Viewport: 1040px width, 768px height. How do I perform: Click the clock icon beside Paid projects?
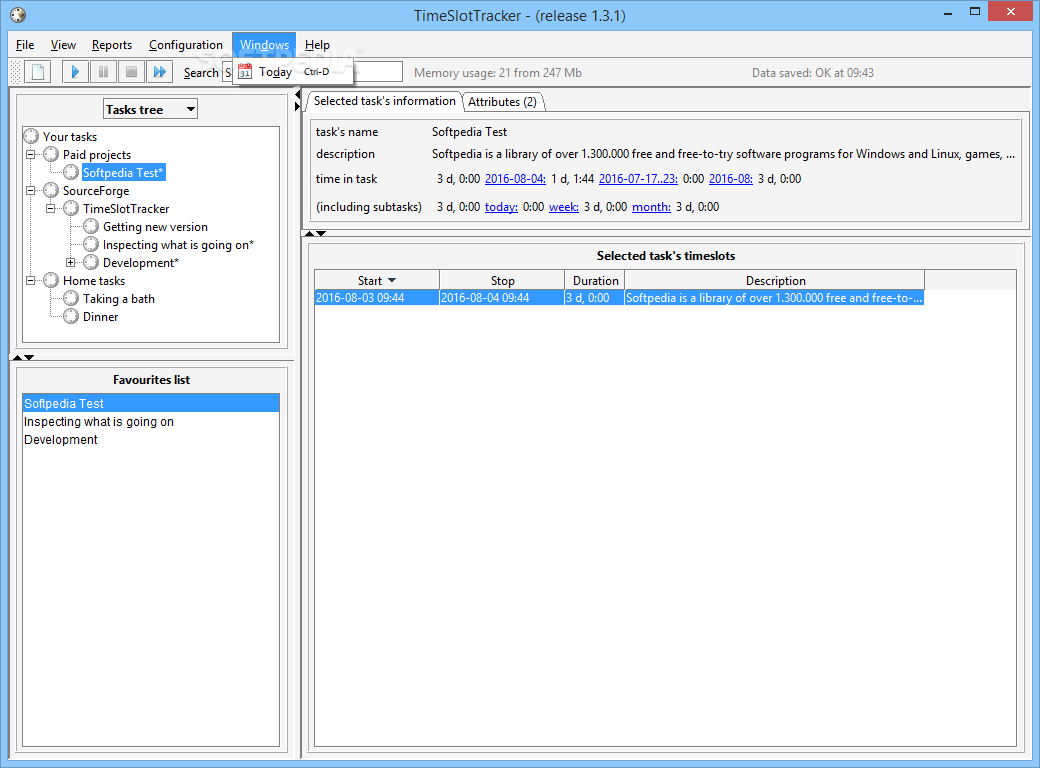(x=51, y=154)
